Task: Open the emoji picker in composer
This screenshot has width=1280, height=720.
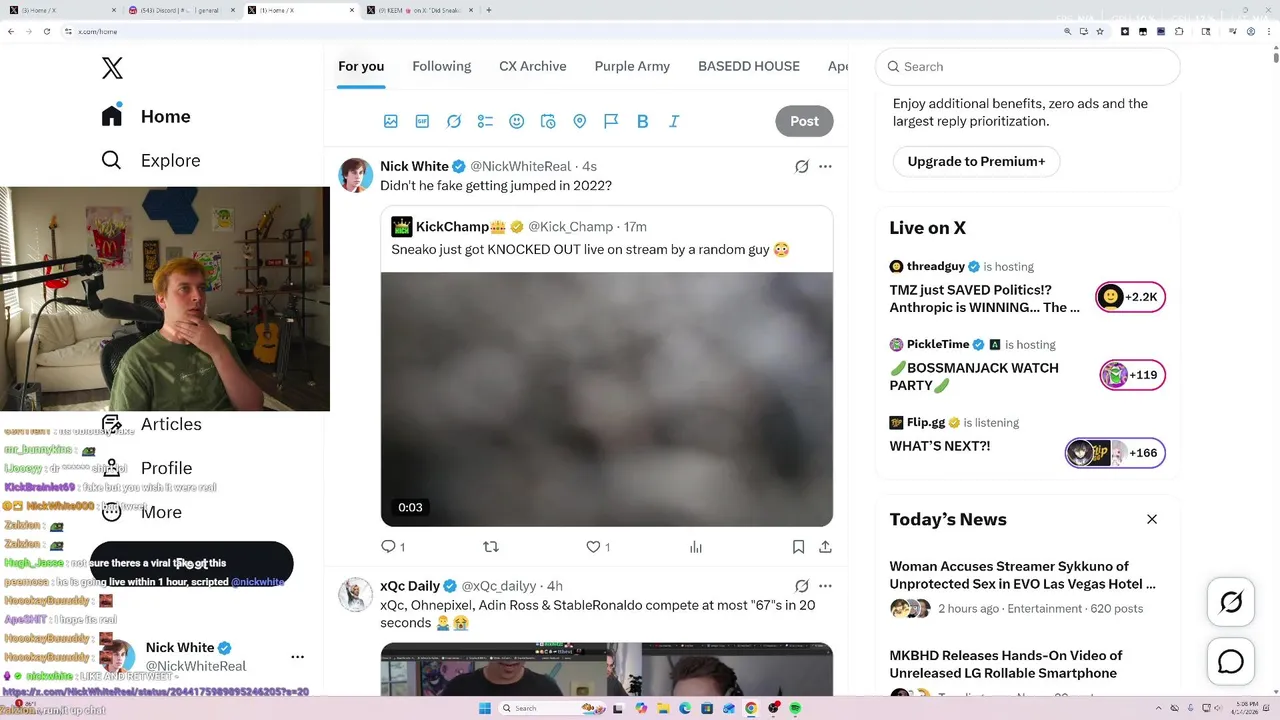Action: (517, 121)
